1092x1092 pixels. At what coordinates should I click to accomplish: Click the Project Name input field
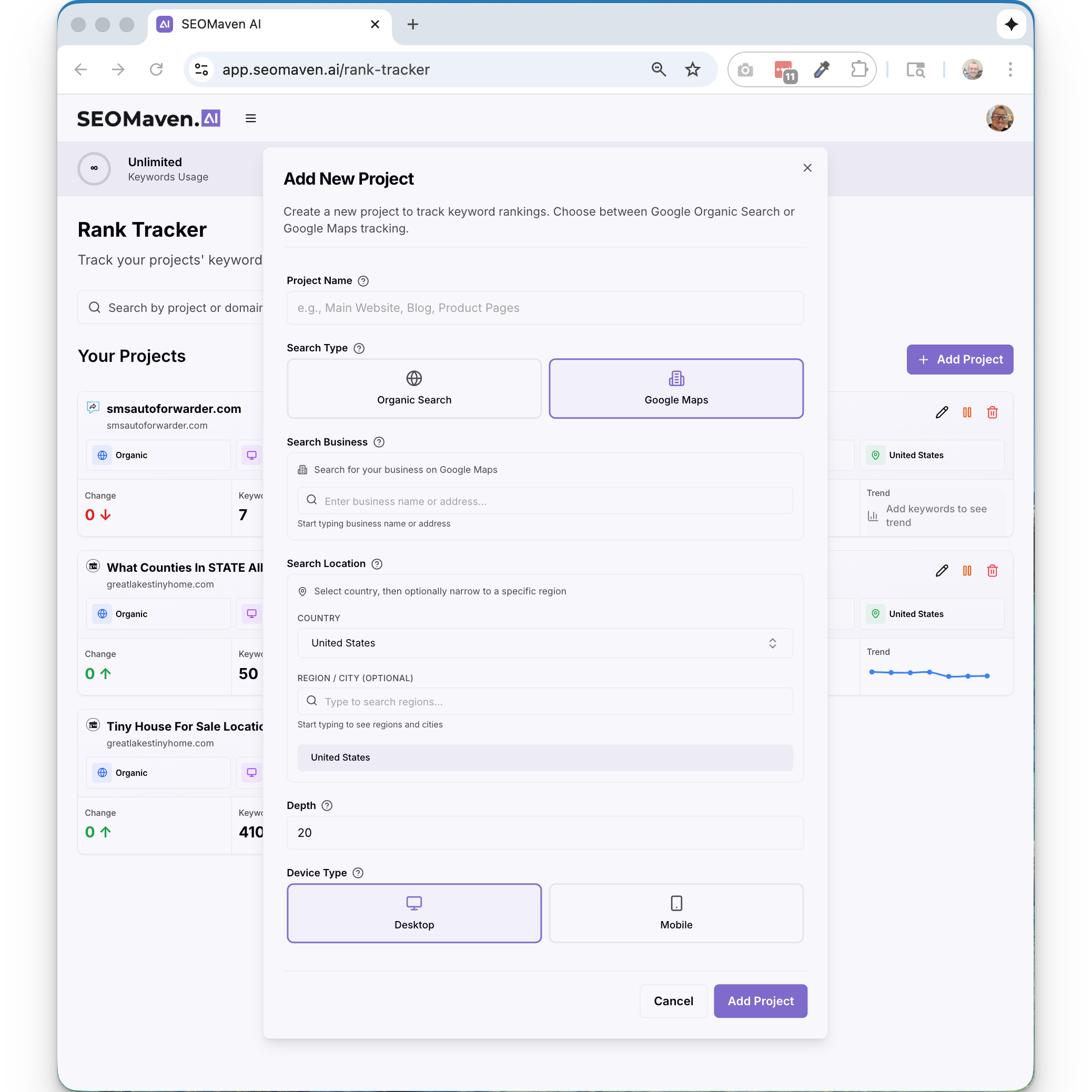coord(545,308)
